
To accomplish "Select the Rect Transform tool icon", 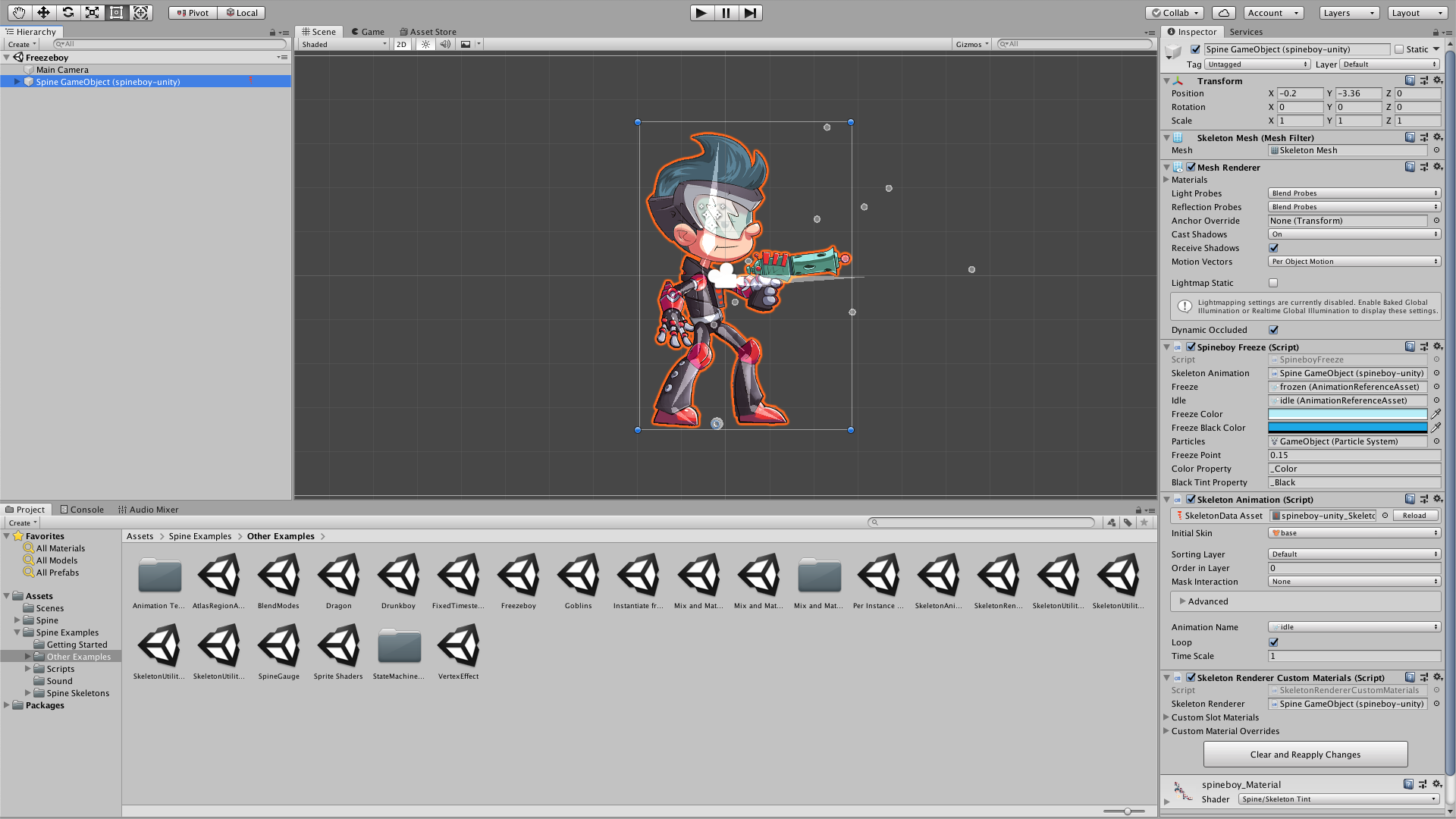I will (115, 11).
